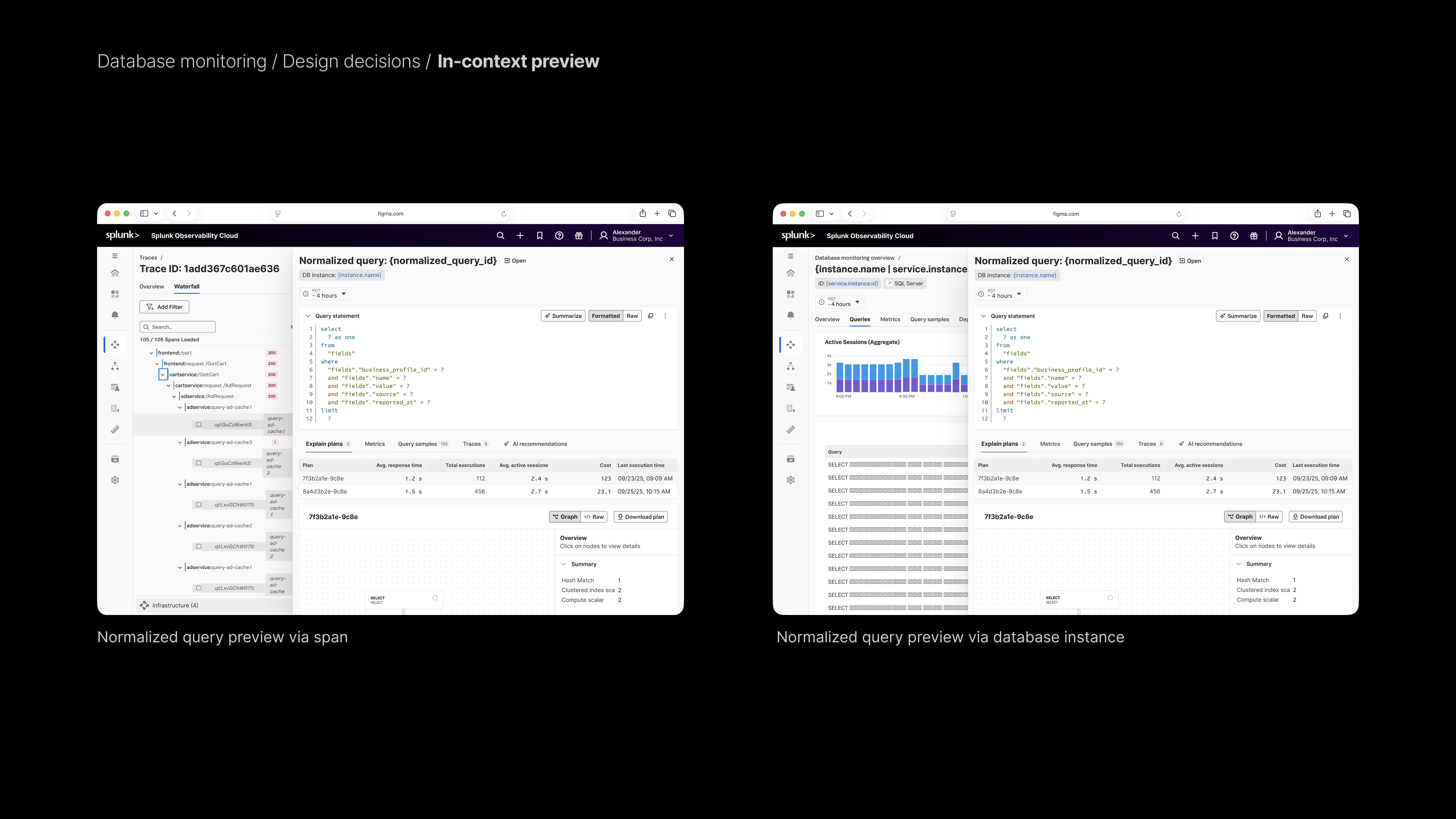
Task: Open Infrastructure (4) panel icon at bottom
Action: [x=145, y=606]
